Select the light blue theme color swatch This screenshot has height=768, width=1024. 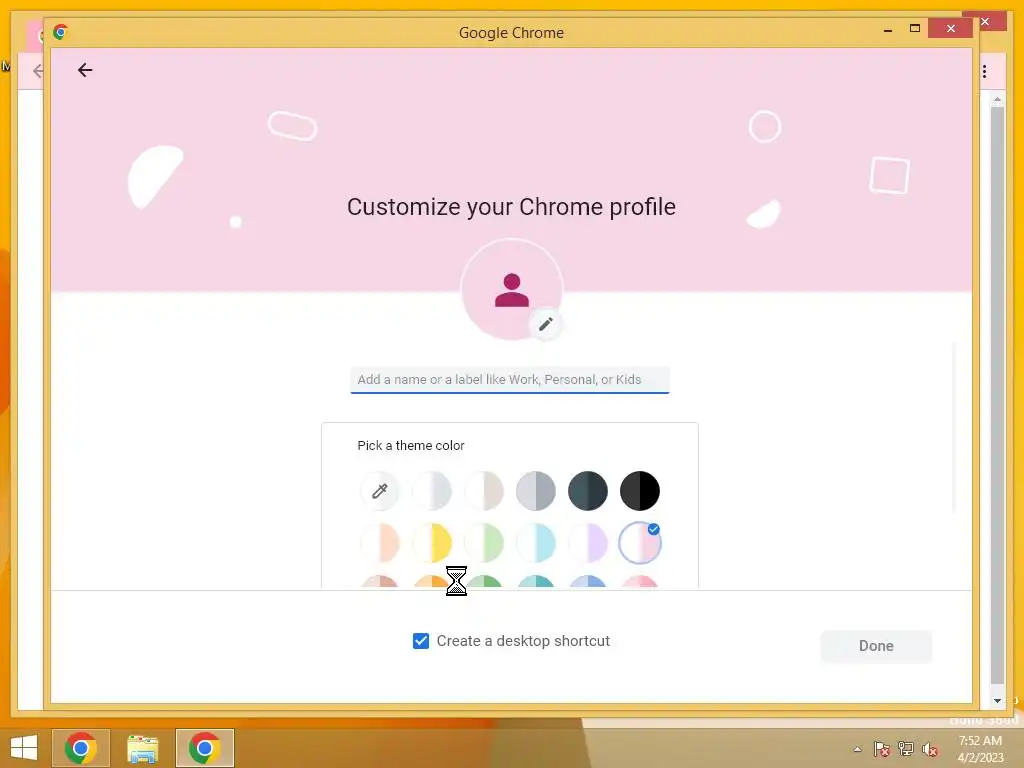point(536,543)
